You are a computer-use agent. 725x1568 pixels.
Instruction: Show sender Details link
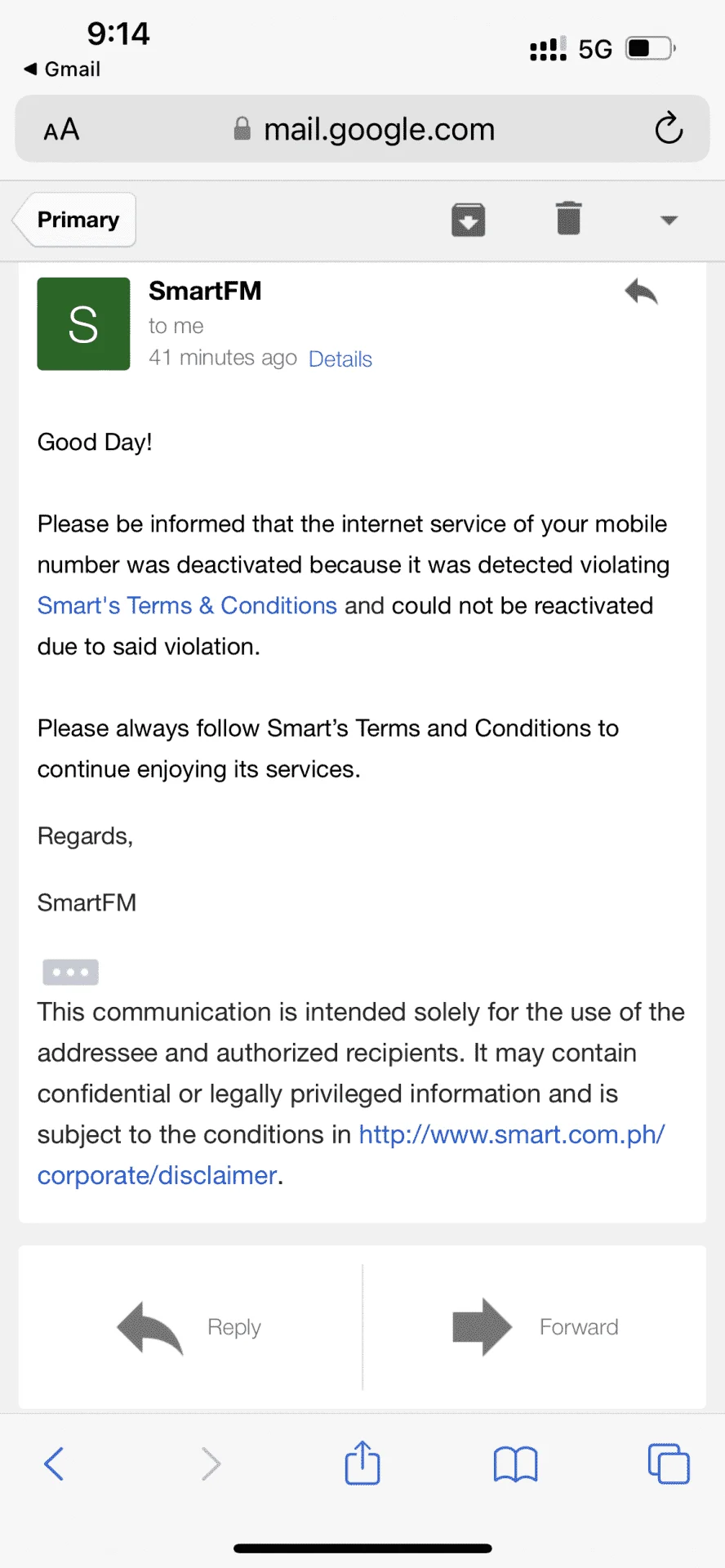pyautogui.click(x=340, y=359)
